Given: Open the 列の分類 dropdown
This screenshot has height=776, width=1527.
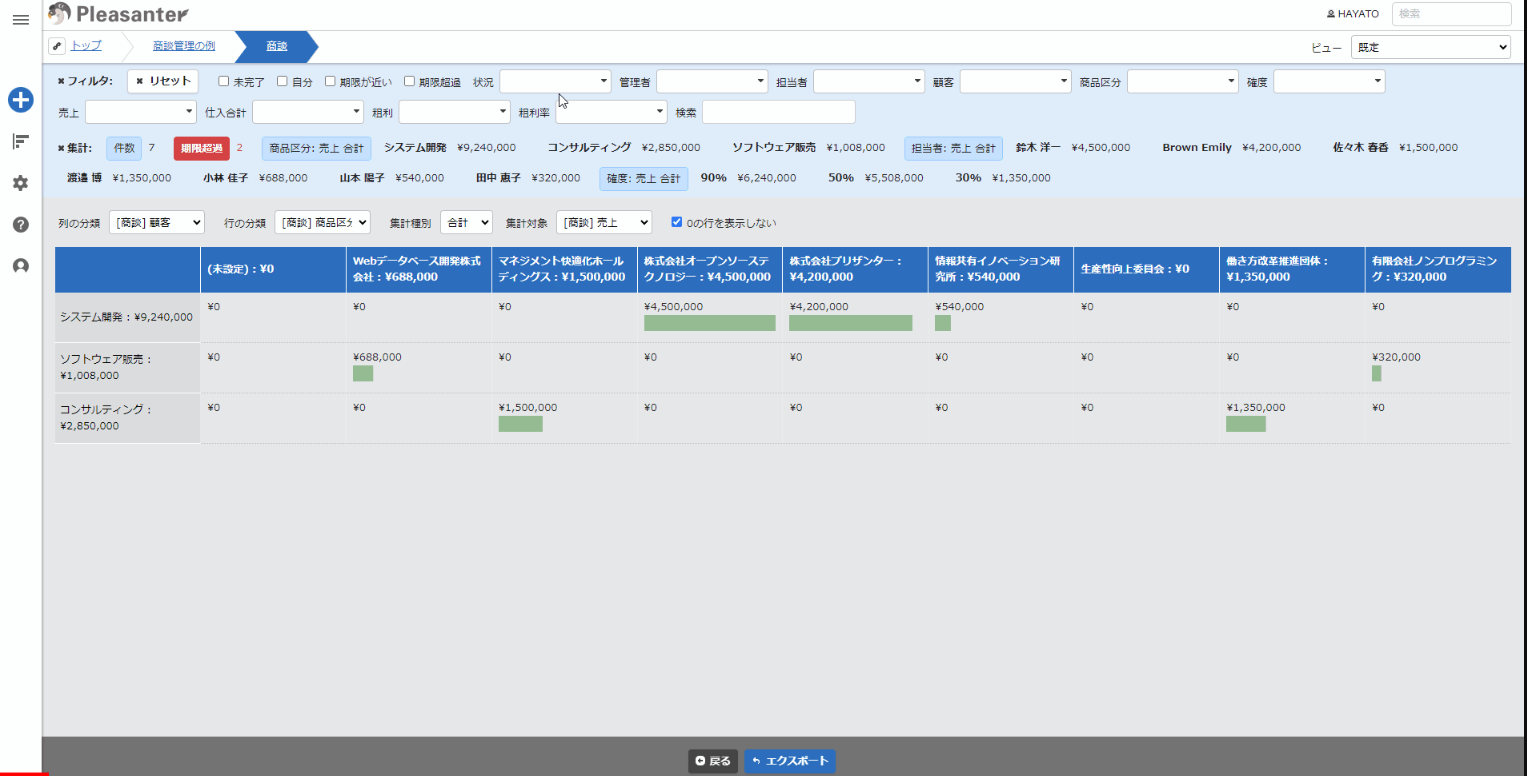Looking at the screenshot, I should click(156, 222).
